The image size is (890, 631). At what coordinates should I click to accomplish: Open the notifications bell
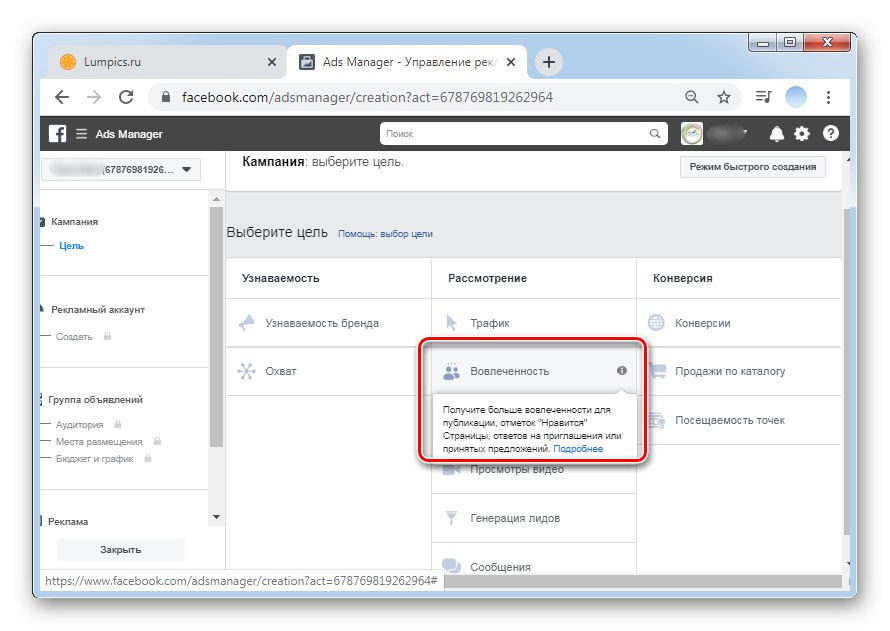tap(776, 134)
